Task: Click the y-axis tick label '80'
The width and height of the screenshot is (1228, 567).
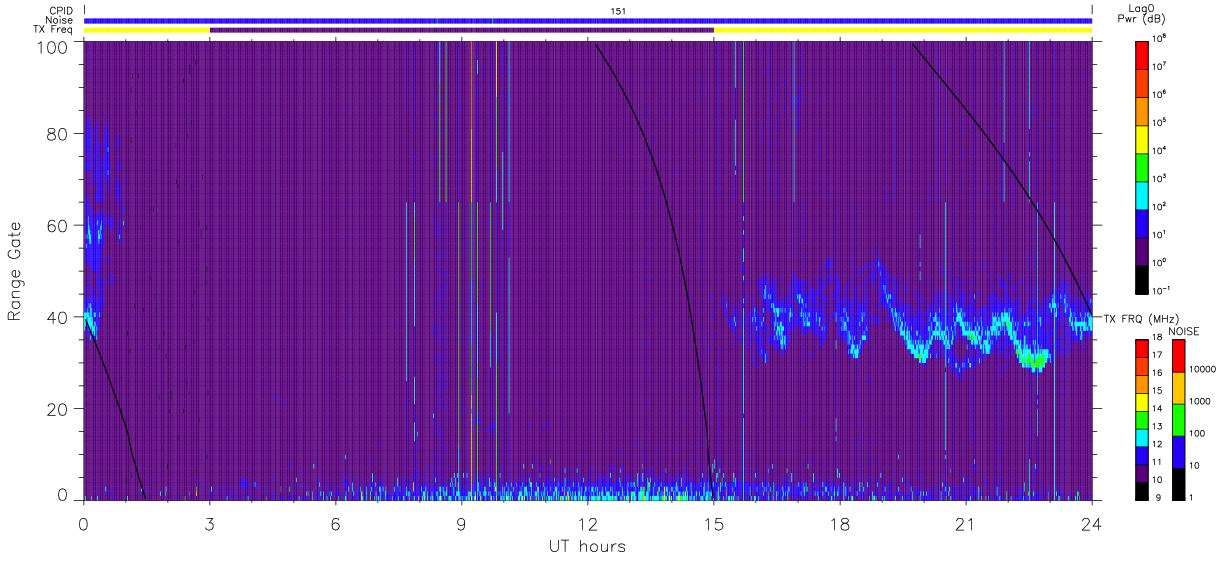Action: 57,134
